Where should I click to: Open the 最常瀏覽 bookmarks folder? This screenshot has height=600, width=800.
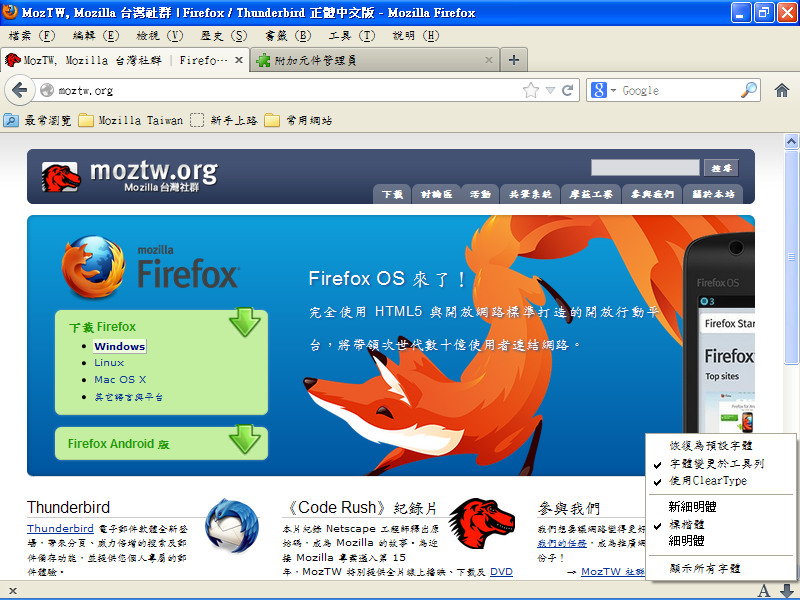38,120
